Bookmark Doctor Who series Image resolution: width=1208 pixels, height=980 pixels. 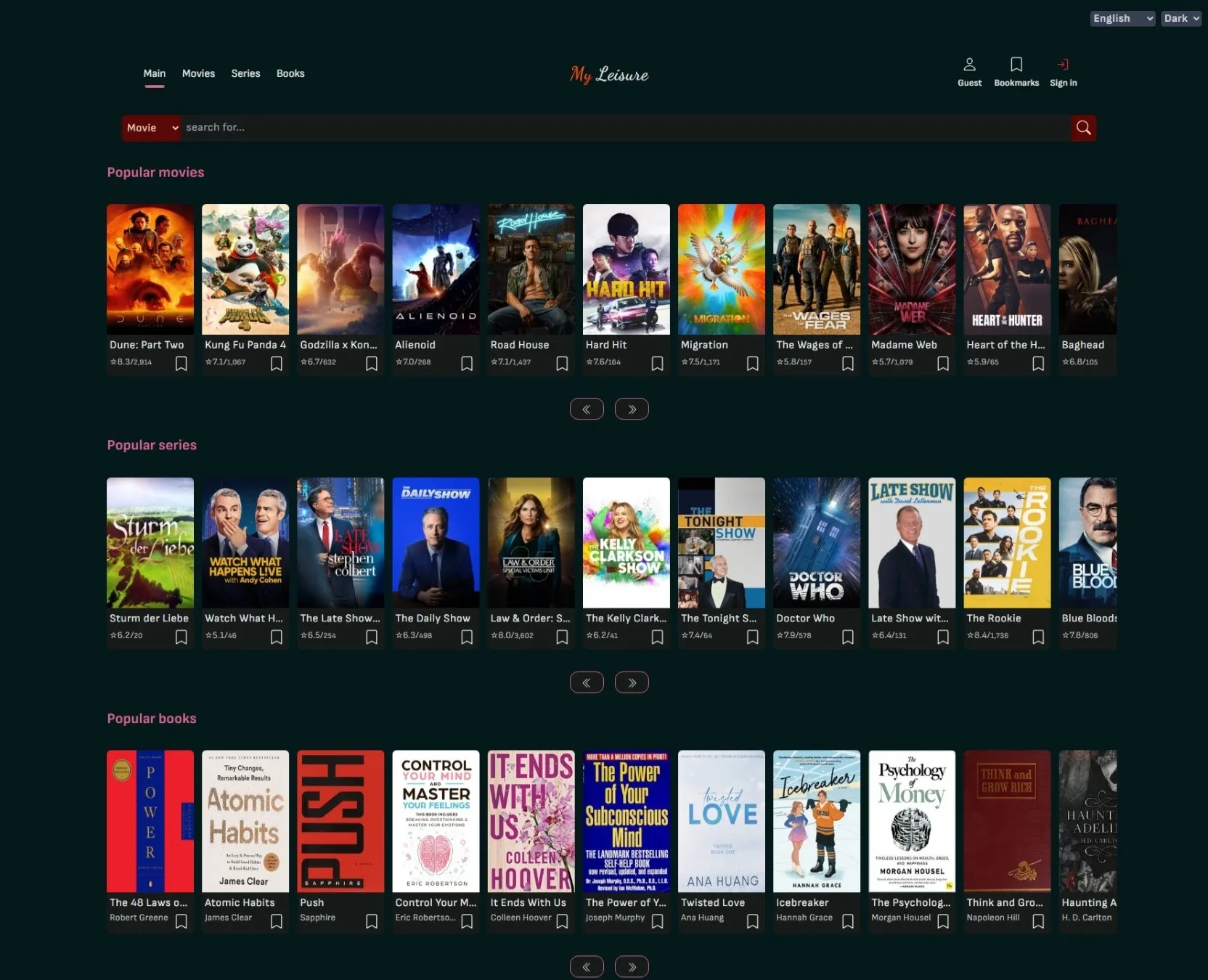848,637
